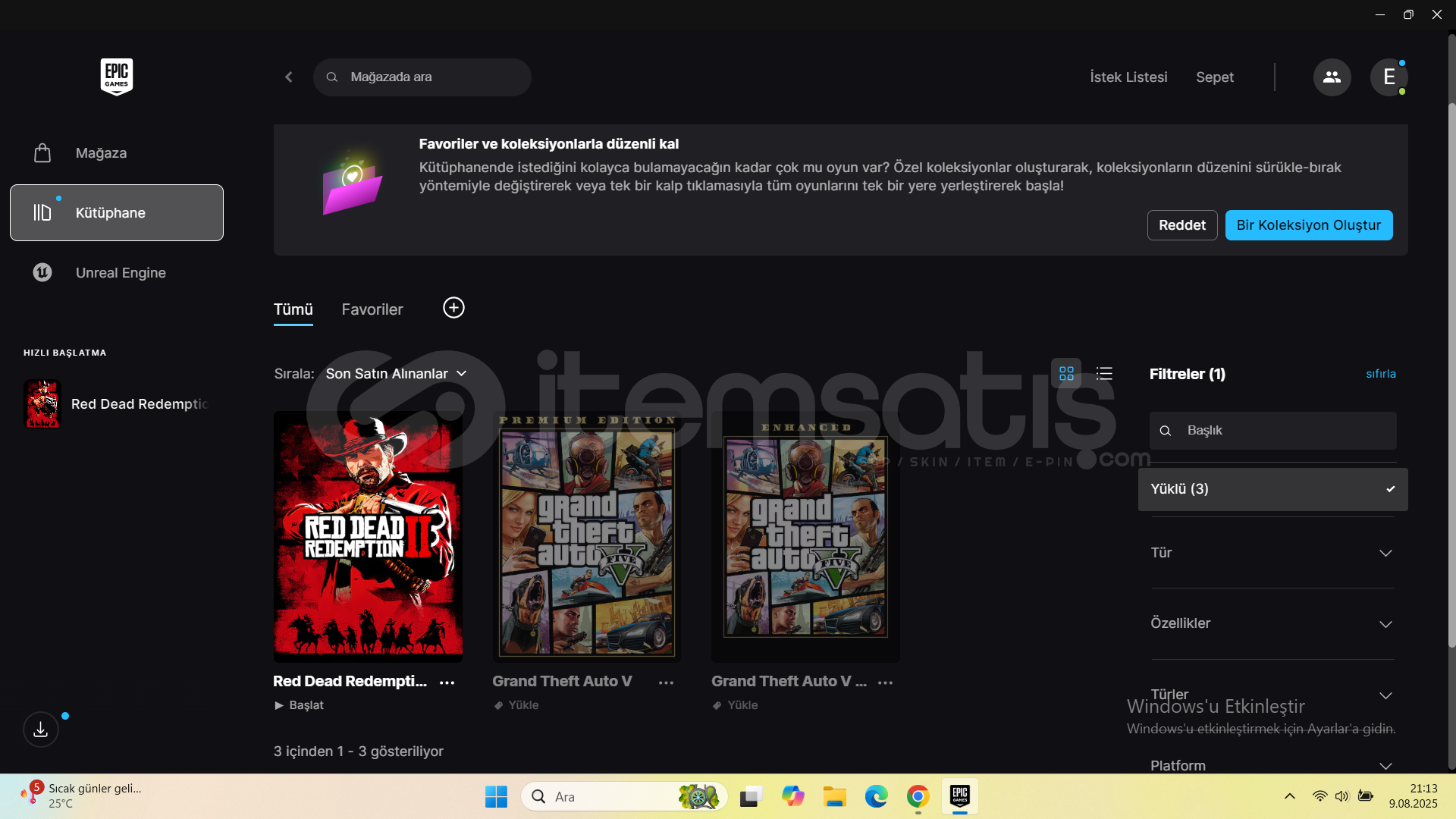This screenshot has height=819, width=1456.
Task: Show hidden system tray icons
Action: (1289, 796)
